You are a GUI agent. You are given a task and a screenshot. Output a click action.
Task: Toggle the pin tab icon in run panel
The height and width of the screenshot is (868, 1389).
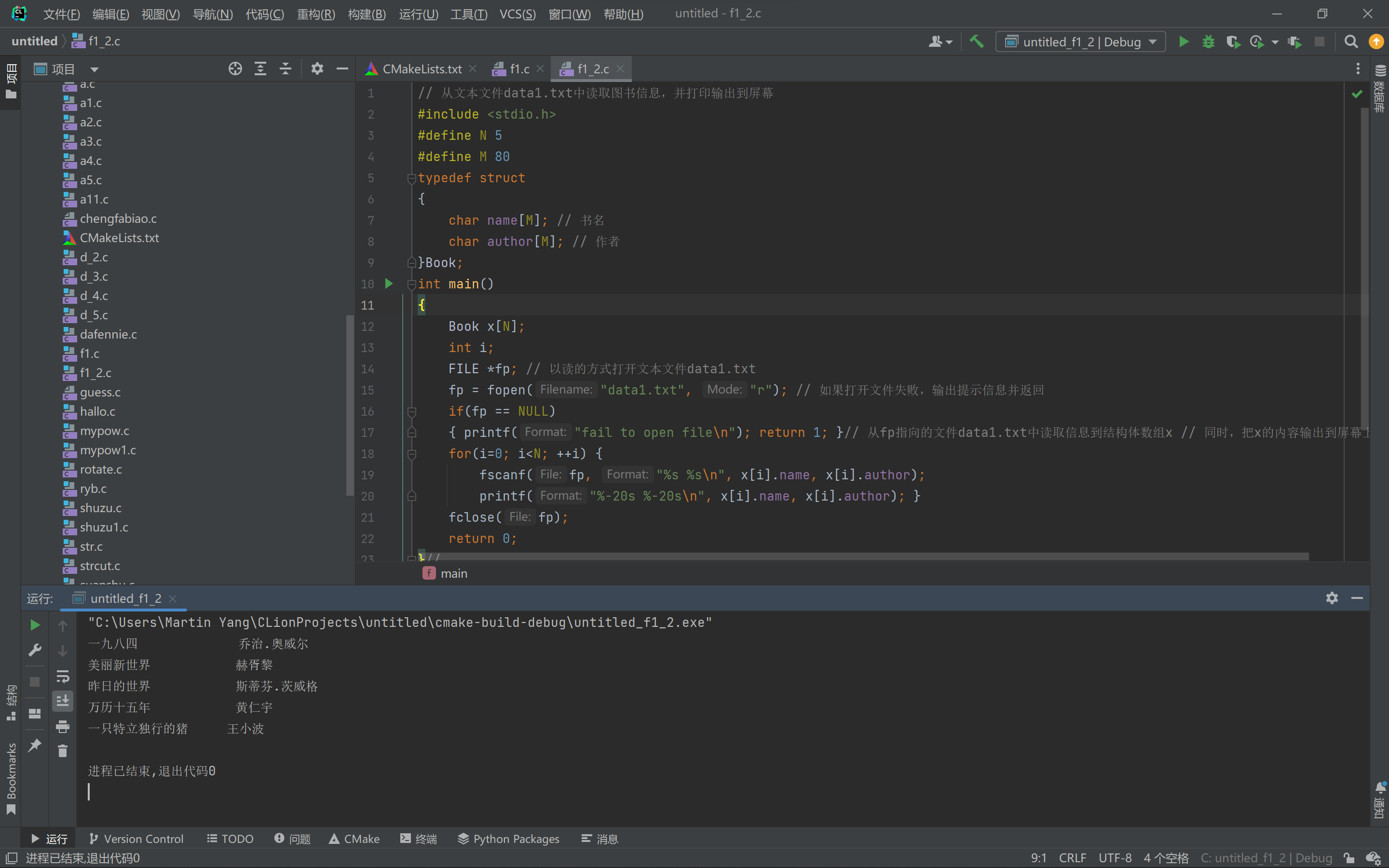[34, 745]
